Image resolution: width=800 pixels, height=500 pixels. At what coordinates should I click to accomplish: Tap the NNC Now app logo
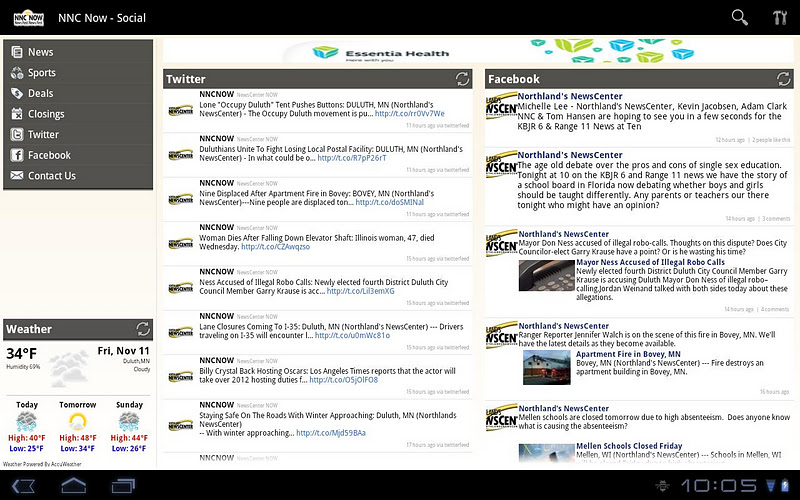pos(29,18)
